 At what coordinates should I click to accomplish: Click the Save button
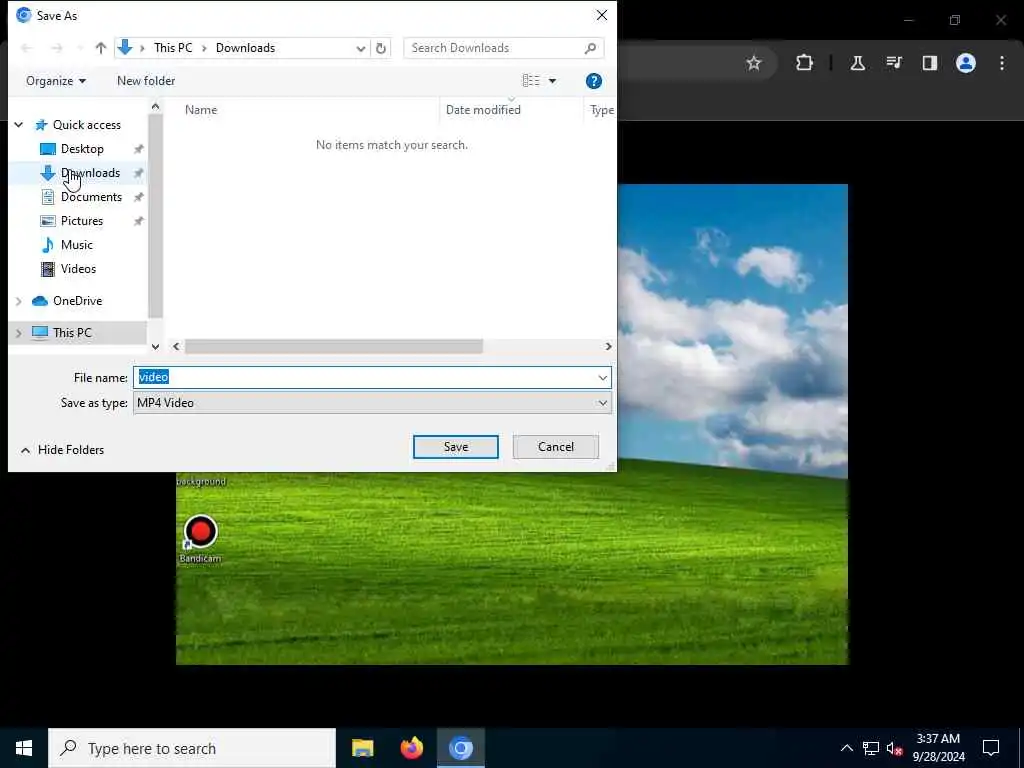[x=456, y=447]
